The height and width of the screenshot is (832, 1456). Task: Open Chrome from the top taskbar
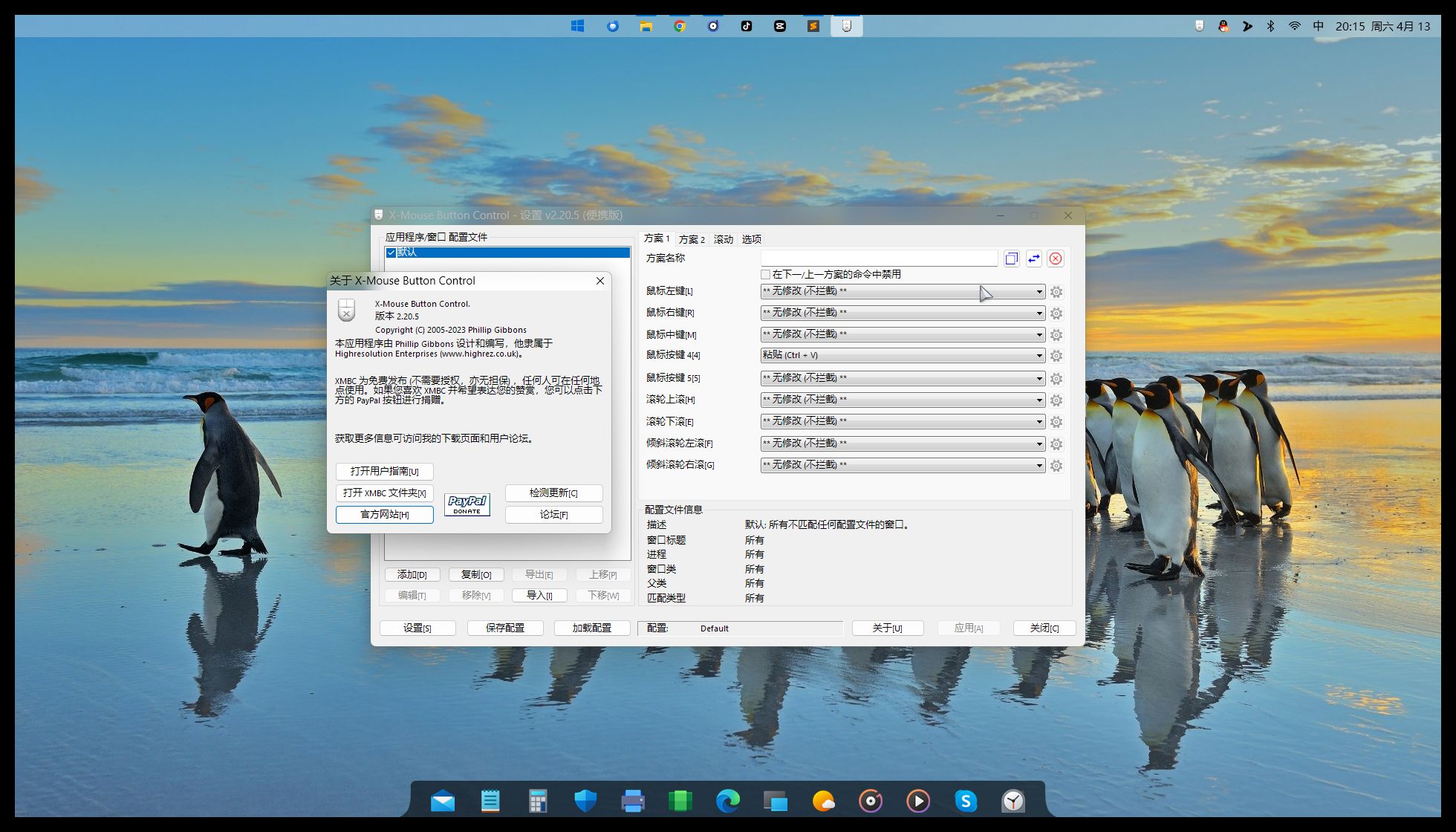click(679, 26)
